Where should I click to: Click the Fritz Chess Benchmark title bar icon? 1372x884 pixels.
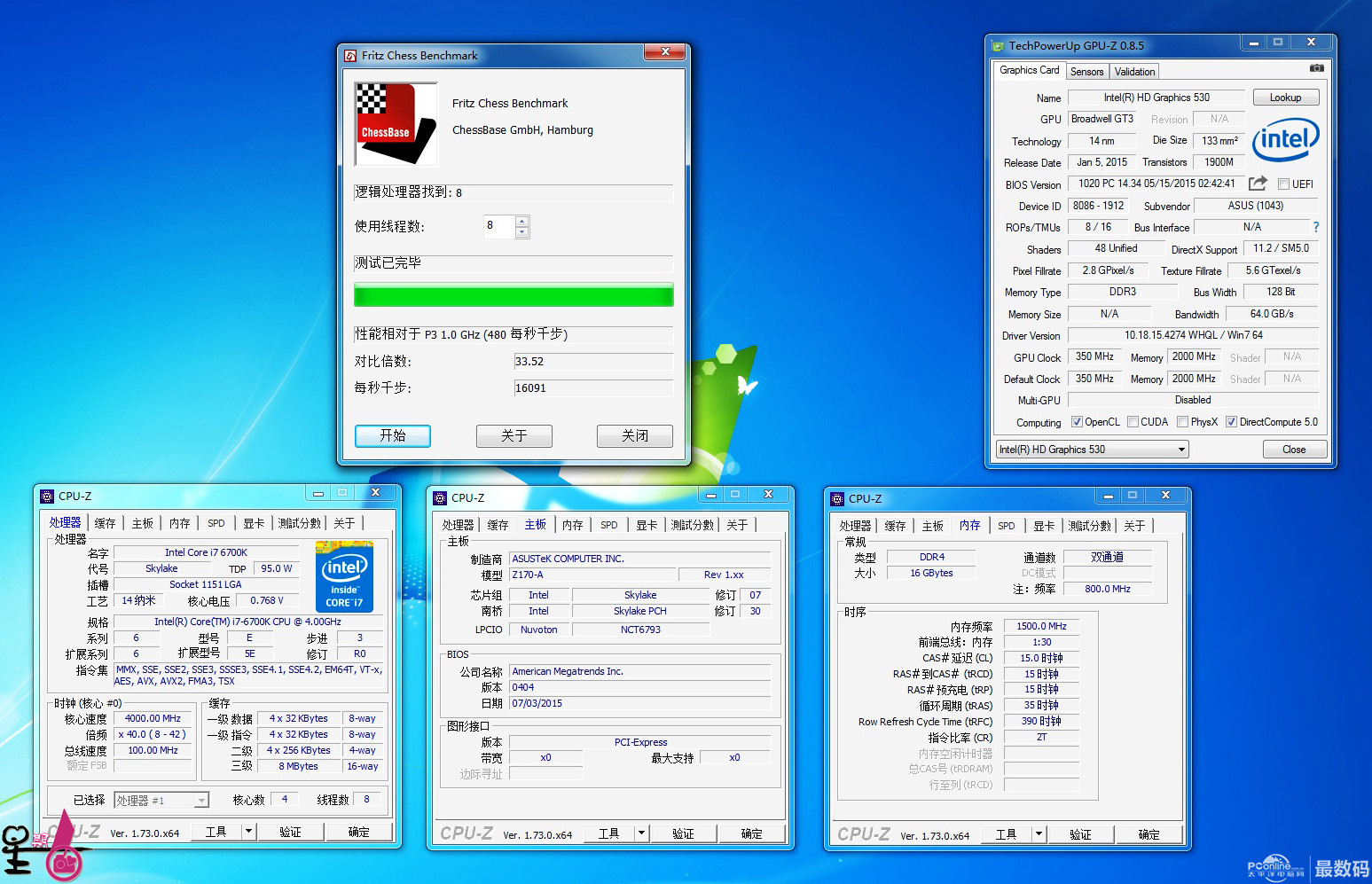(x=350, y=56)
